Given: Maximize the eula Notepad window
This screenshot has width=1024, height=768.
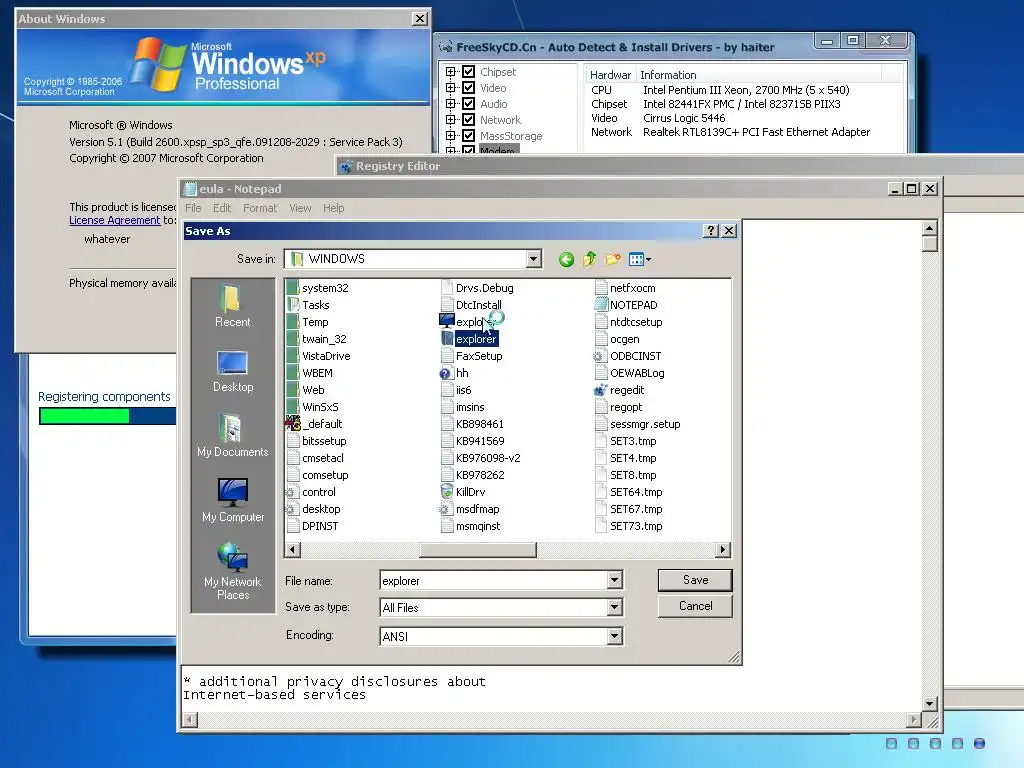Looking at the screenshot, I should coord(912,189).
